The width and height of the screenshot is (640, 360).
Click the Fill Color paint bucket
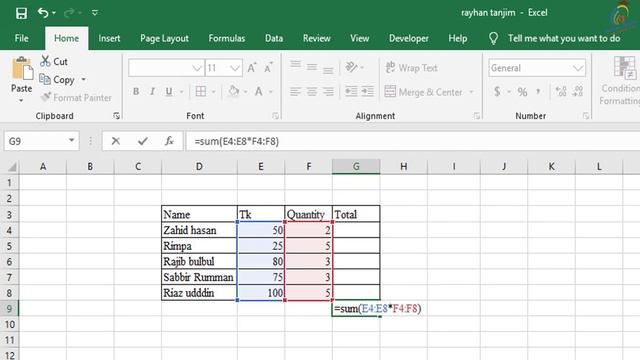pyautogui.click(x=233, y=91)
